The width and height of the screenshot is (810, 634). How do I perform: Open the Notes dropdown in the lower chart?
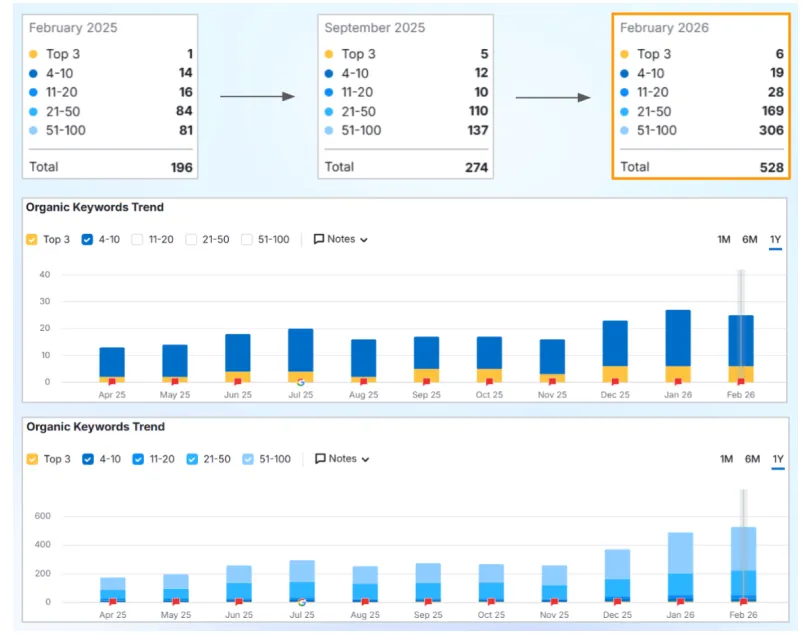click(x=342, y=459)
